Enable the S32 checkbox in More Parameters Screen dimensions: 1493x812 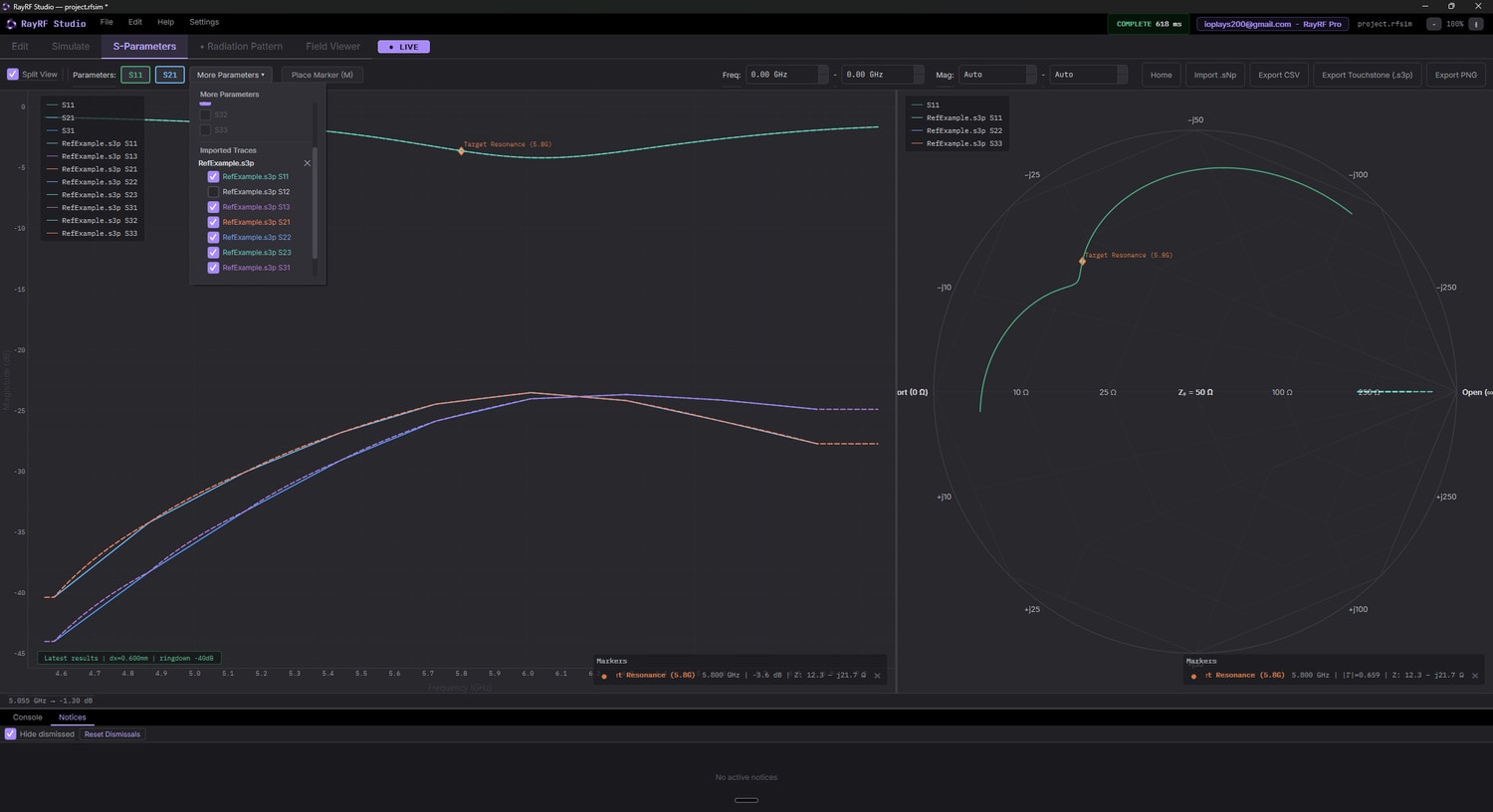pos(205,115)
